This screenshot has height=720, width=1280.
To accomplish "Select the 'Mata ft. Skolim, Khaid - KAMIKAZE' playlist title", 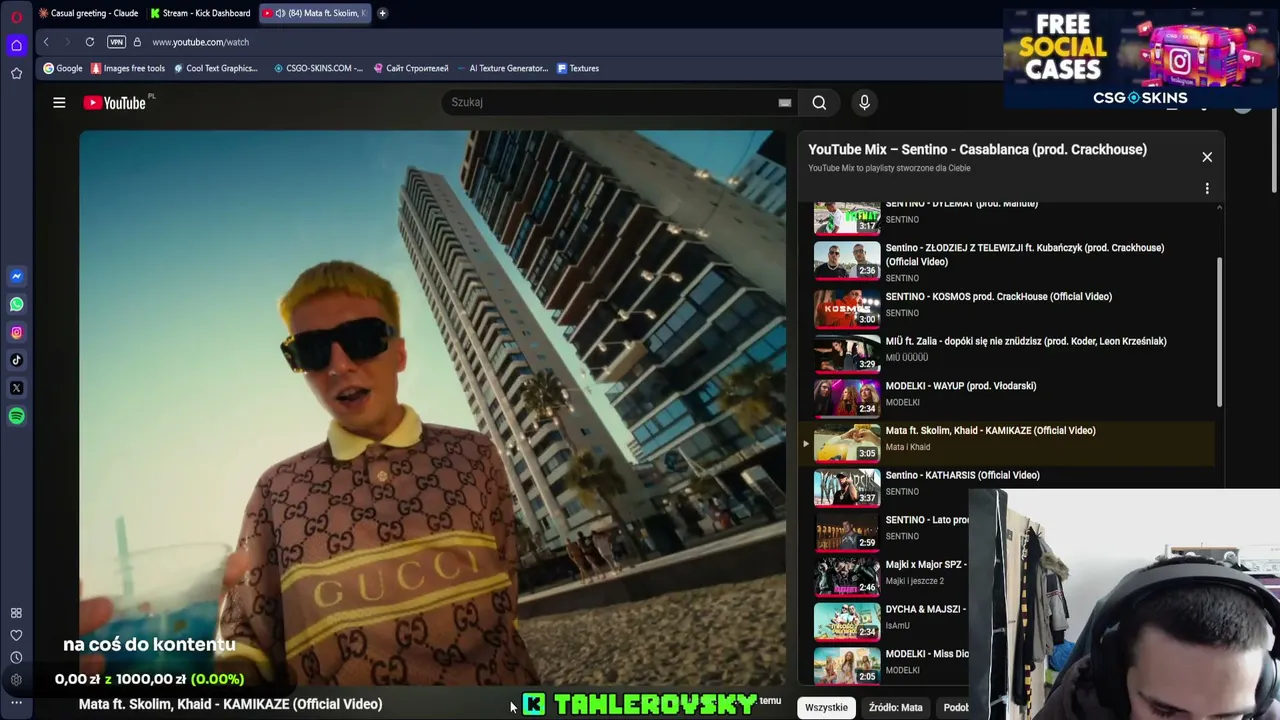I will click(x=990, y=431).
